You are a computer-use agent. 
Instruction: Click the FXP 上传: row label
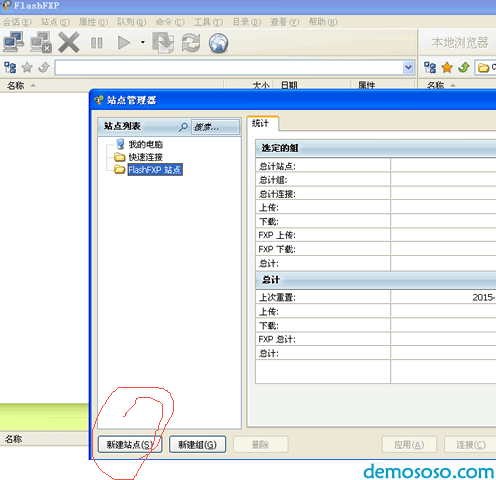tap(277, 235)
